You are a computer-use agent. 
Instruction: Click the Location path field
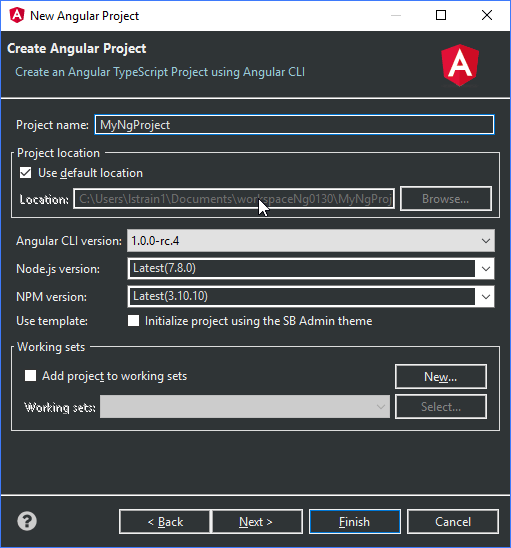click(x=234, y=199)
